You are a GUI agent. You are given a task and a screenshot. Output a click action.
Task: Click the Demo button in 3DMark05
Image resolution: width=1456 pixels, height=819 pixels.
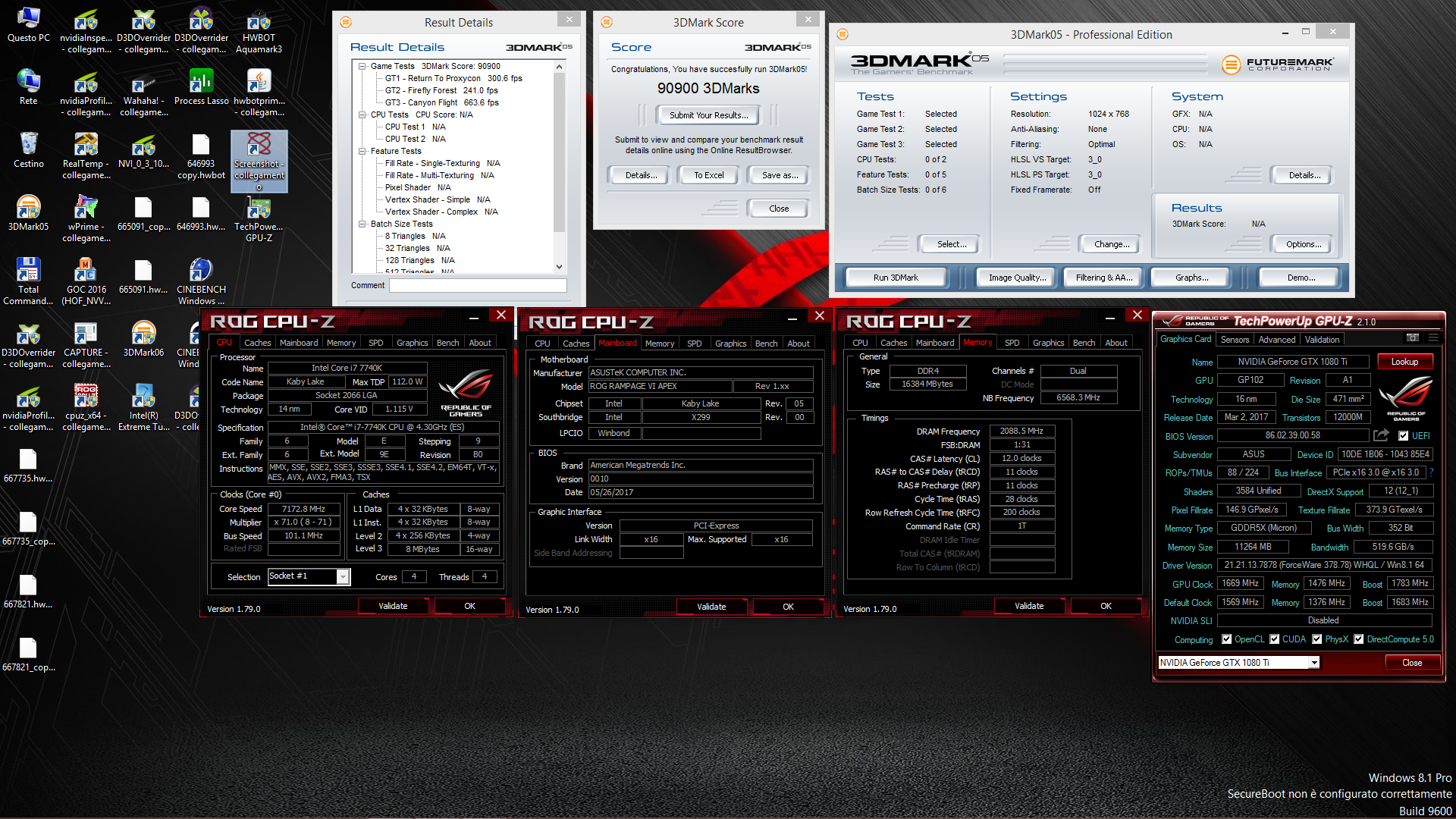click(1301, 278)
